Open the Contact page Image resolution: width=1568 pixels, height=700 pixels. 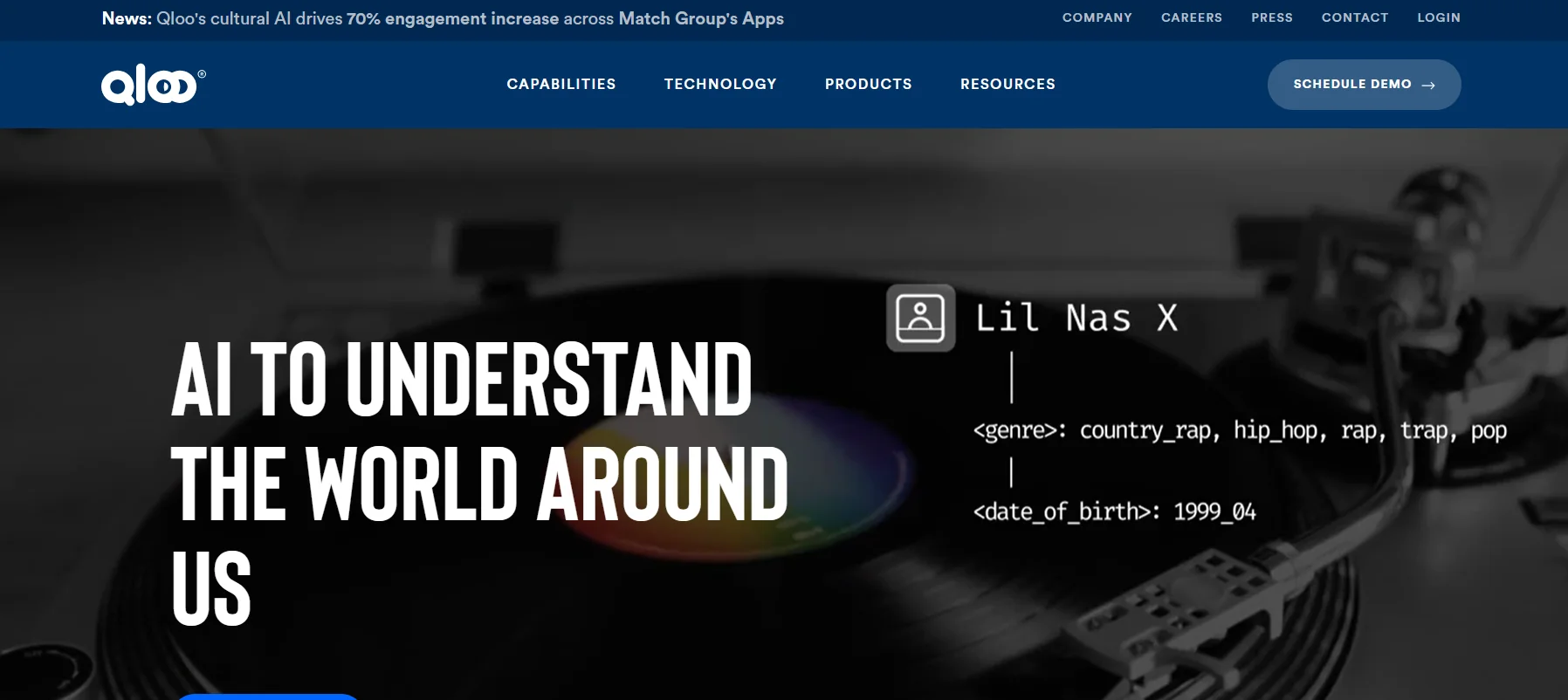coord(1355,17)
